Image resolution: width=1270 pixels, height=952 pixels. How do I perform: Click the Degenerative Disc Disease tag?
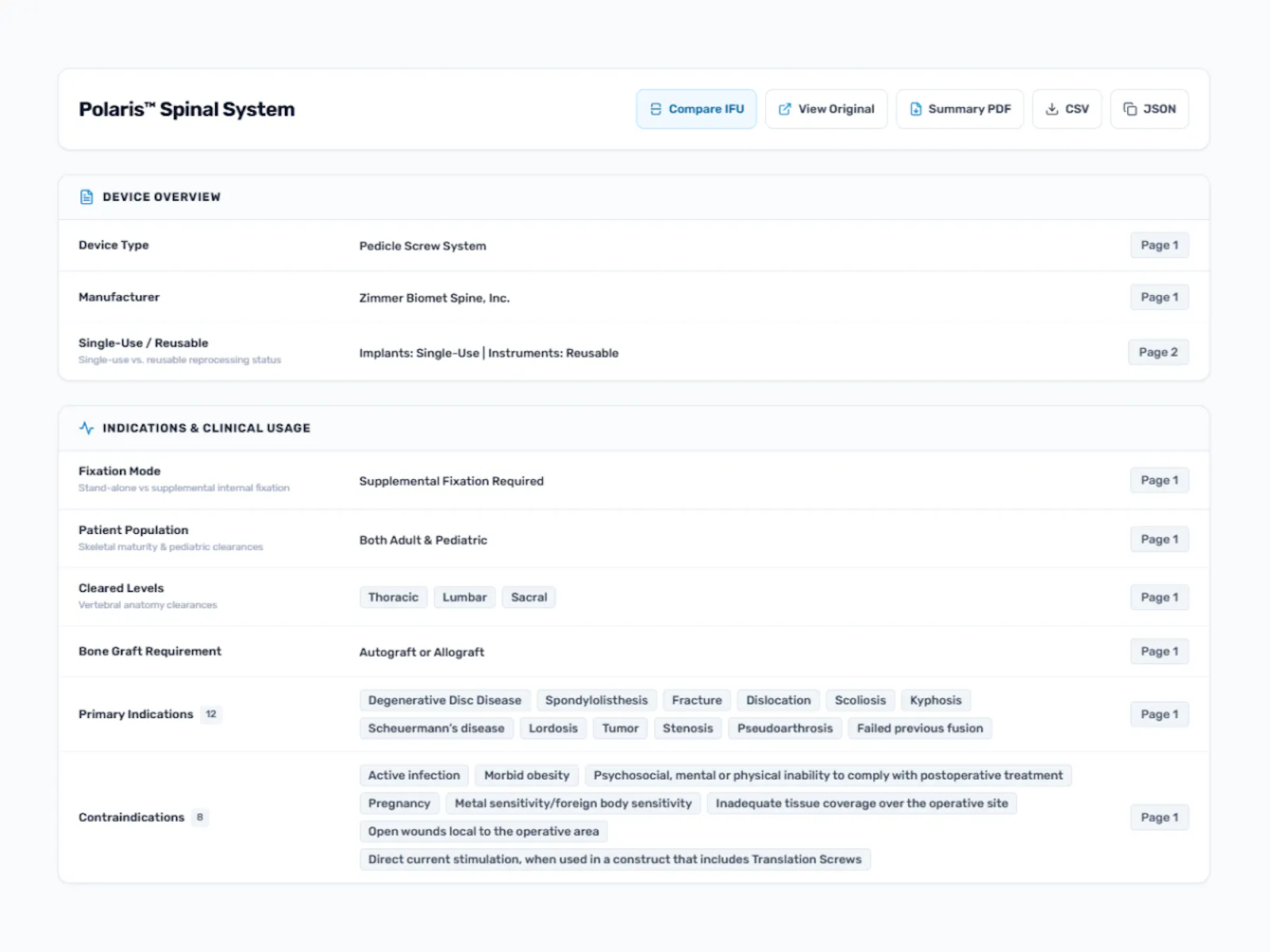click(x=444, y=701)
